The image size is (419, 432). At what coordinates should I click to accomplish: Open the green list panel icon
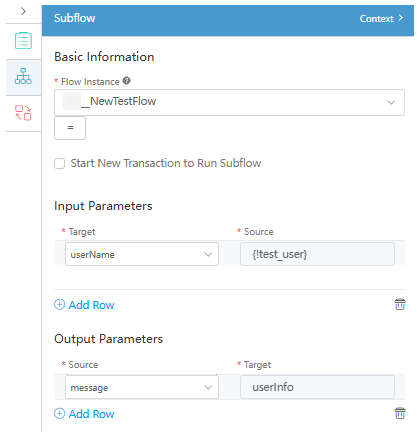(x=23, y=41)
